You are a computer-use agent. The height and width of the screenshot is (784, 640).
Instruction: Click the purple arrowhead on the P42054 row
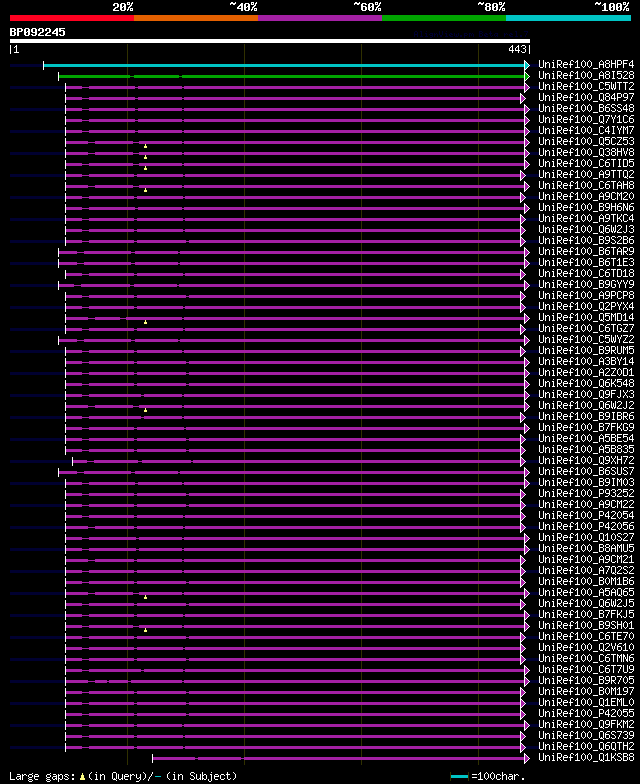[x=523, y=516]
